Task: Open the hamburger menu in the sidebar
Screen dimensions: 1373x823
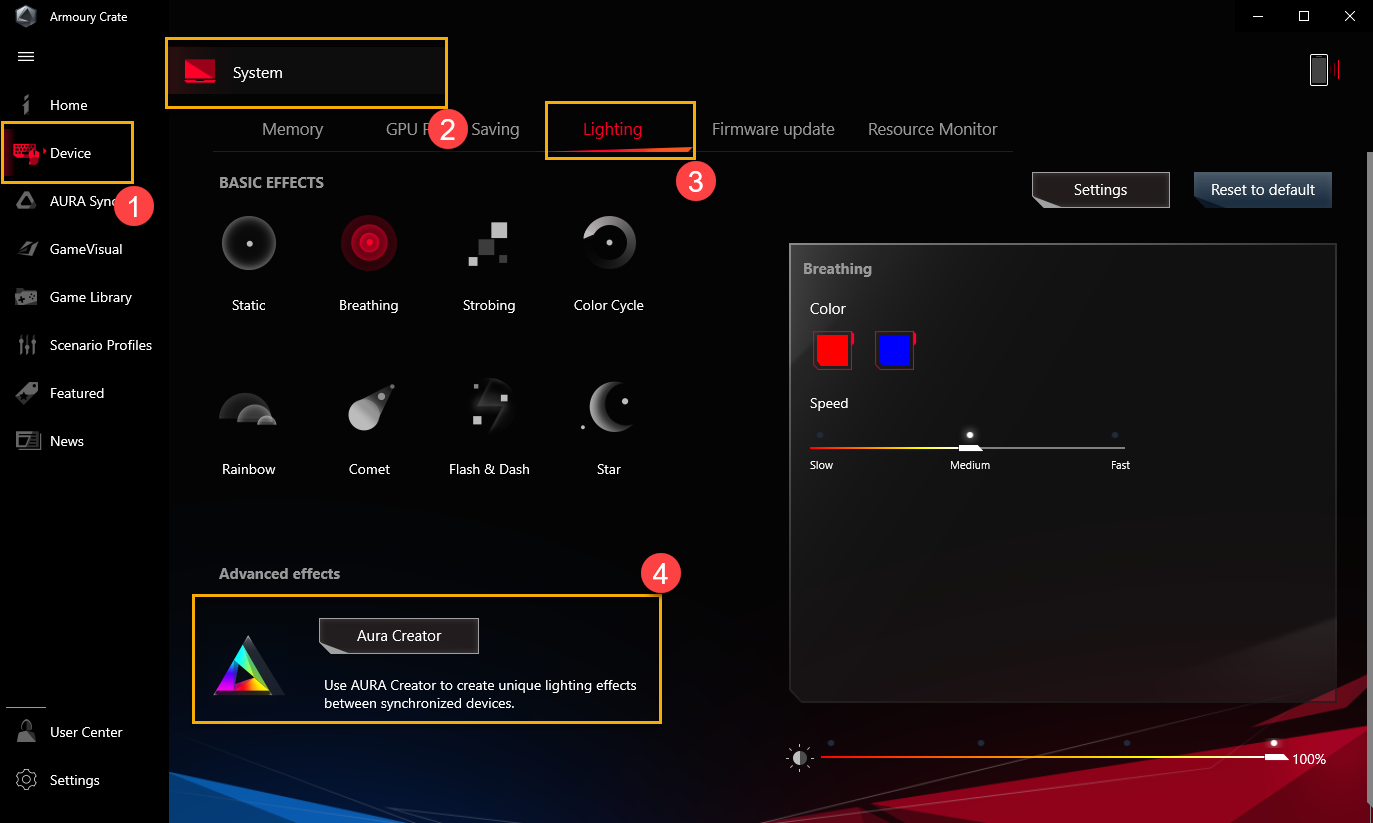Action: point(26,56)
